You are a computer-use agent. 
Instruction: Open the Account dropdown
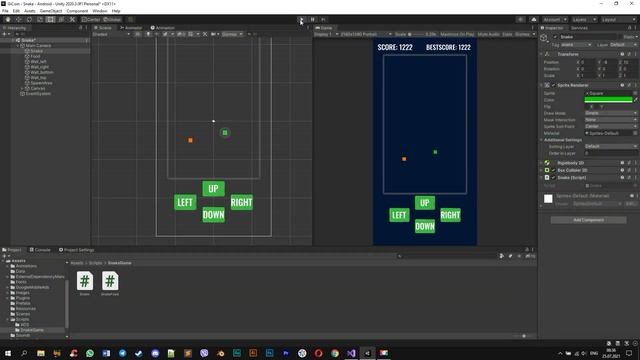(555, 20)
